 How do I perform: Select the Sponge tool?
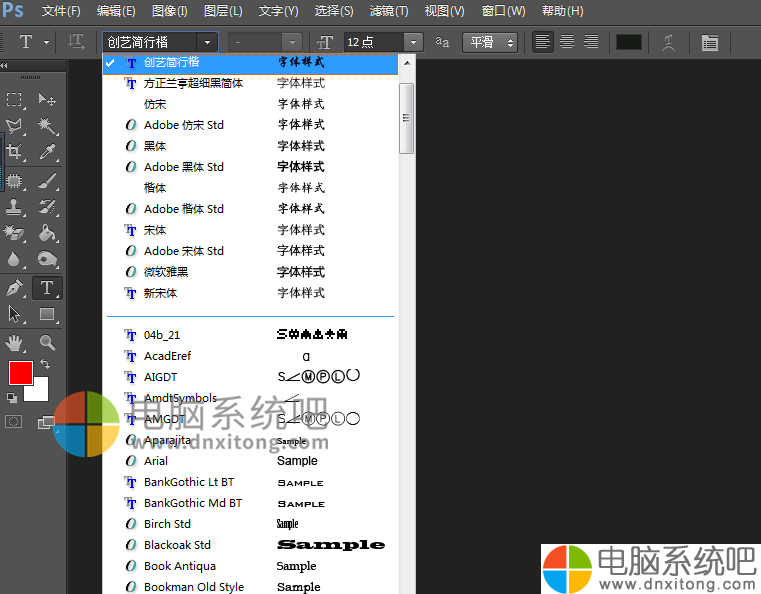pos(47,259)
